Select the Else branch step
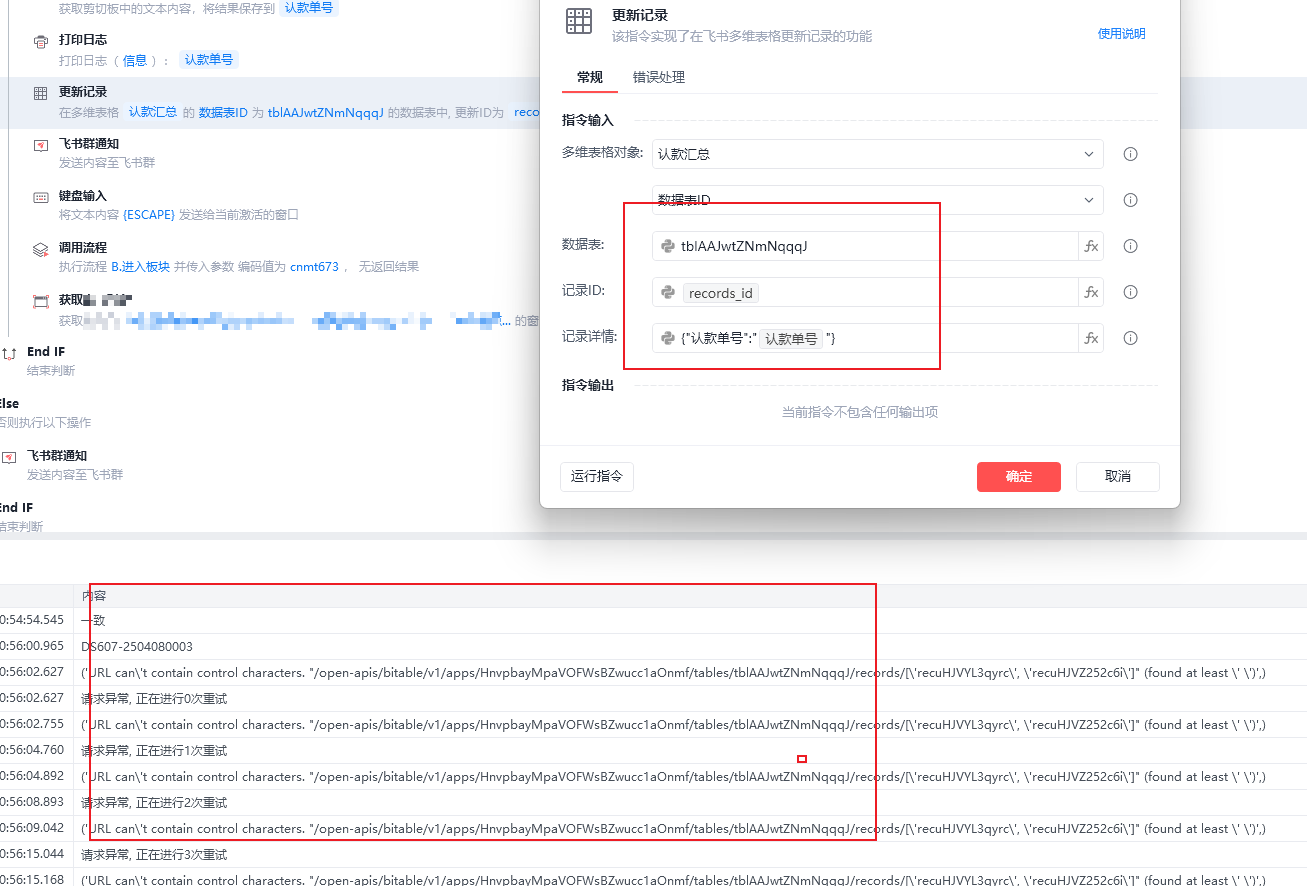 pyautogui.click(x=9, y=404)
